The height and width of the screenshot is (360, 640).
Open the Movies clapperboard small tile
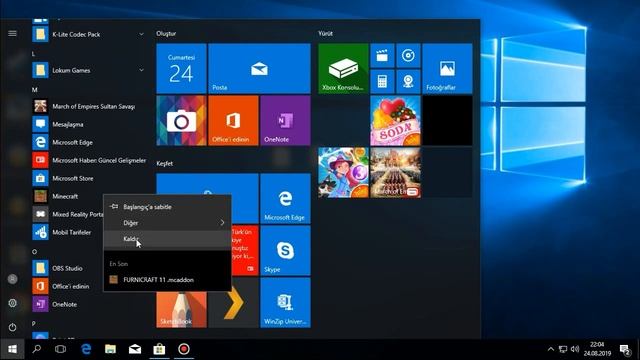pos(382,56)
